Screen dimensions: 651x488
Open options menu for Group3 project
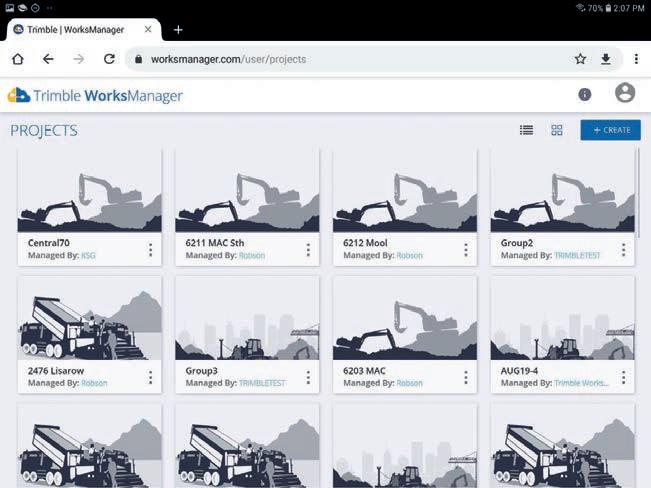pyautogui.click(x=308, y=377)
